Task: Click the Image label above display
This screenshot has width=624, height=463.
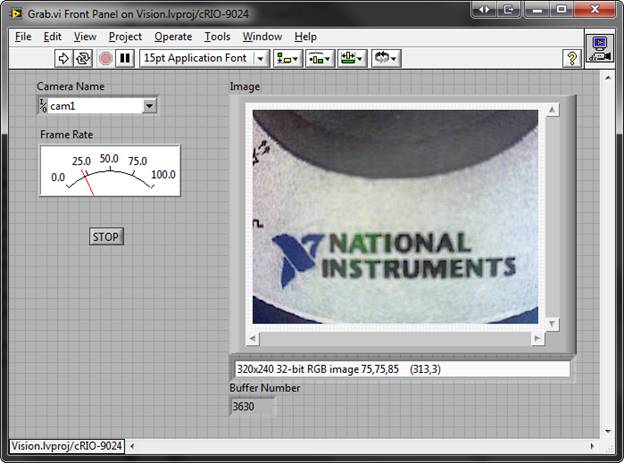Action: 245,86
